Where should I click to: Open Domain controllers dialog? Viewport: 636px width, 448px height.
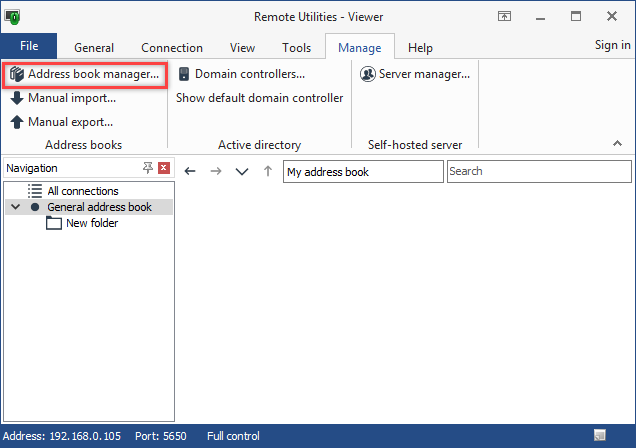coord(241,74)
